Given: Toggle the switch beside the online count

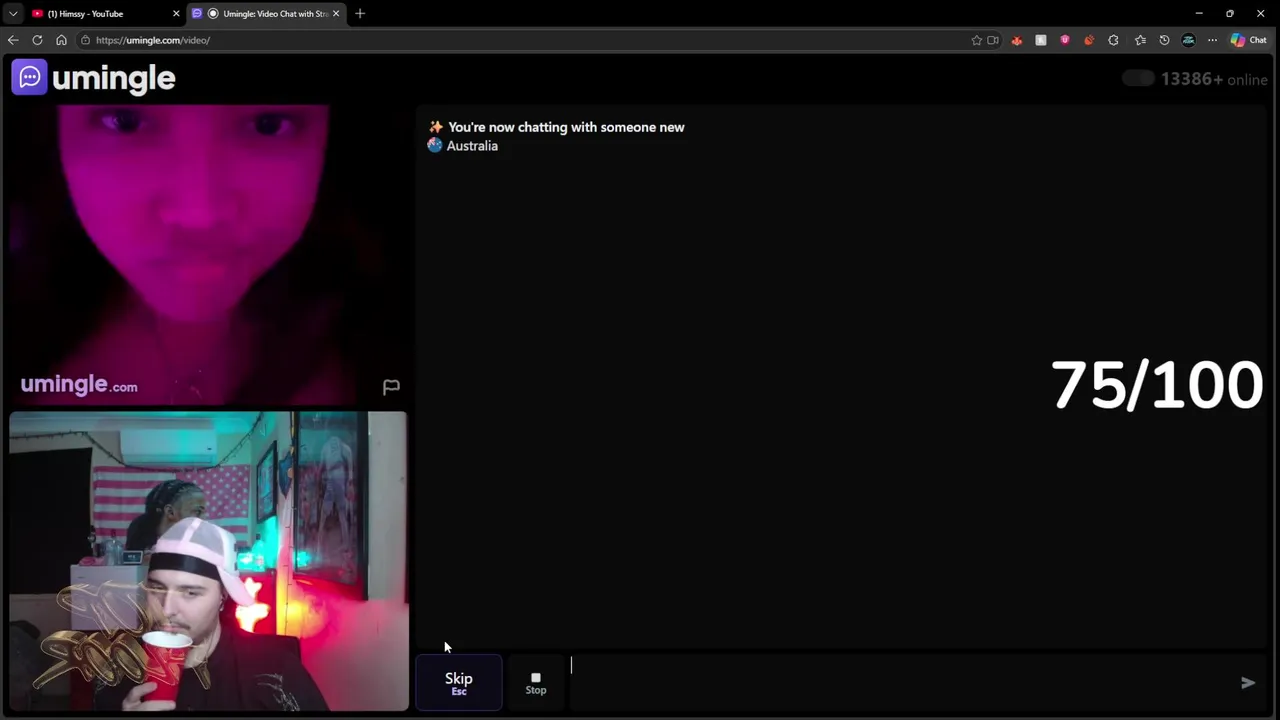Looking at the screenshot, I should pyautogui.click(x=1138, y=78).
